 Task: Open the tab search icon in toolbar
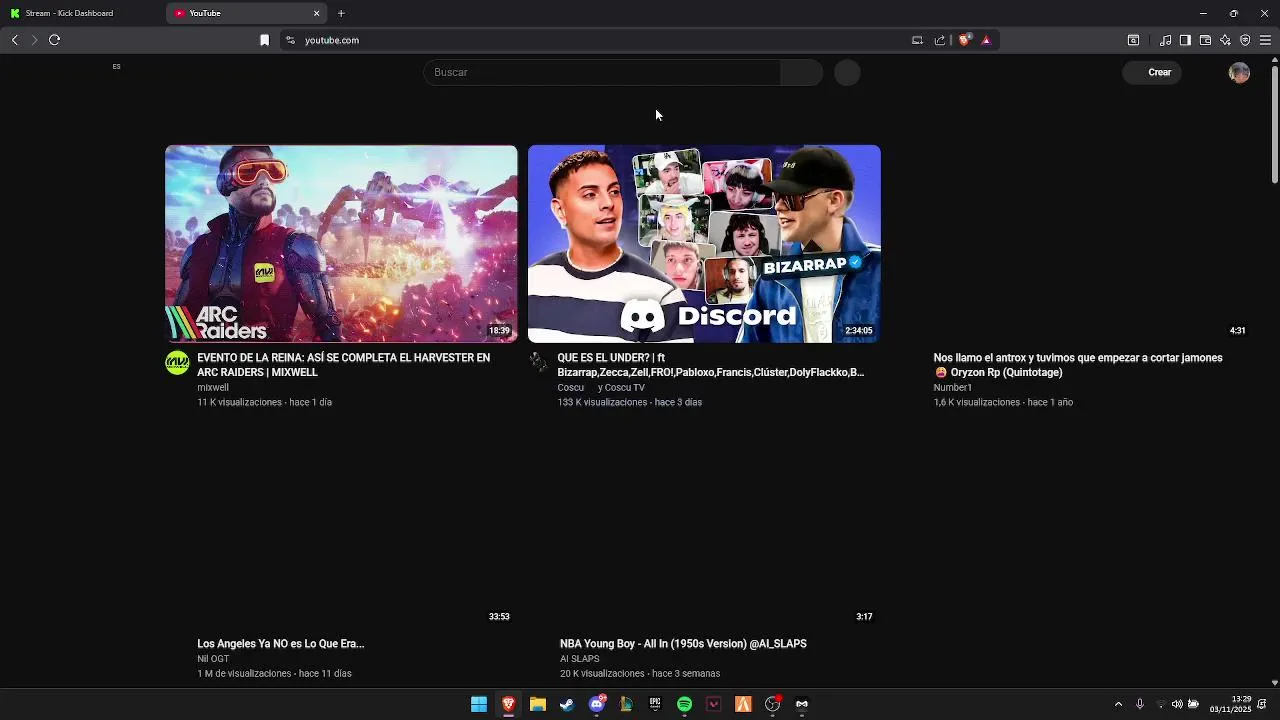[x=1133, y=40]
